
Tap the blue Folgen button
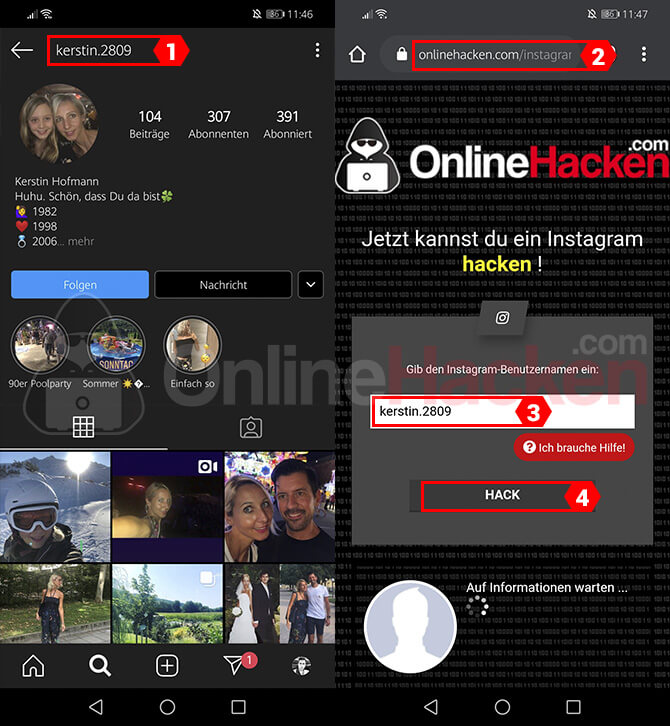pyautogui.click(x=80, y=284)
